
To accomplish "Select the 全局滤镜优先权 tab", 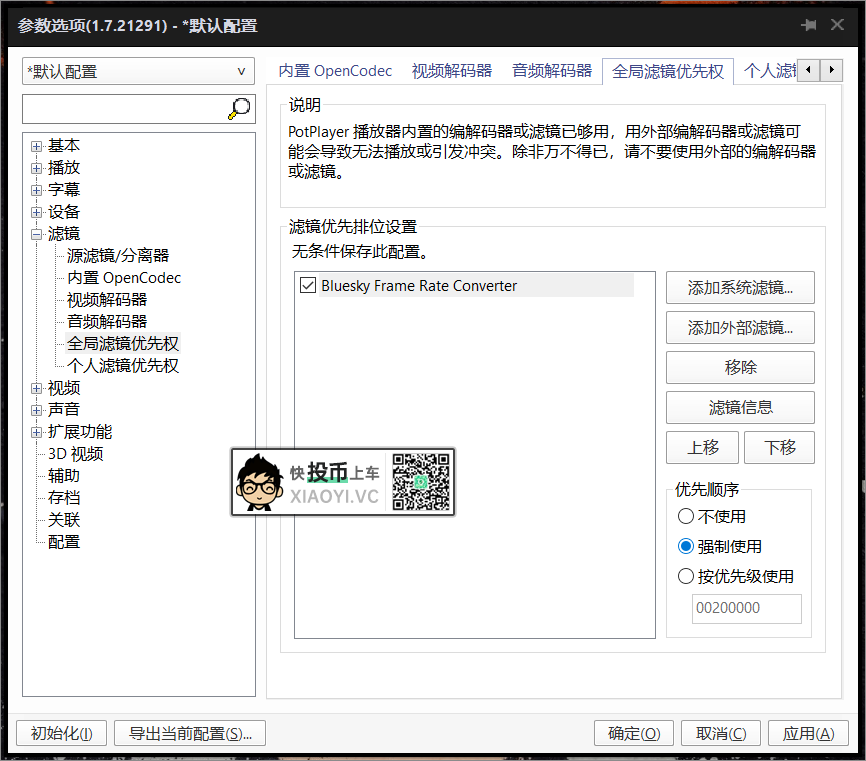I will pyautogui.click(x=668, y=71).
